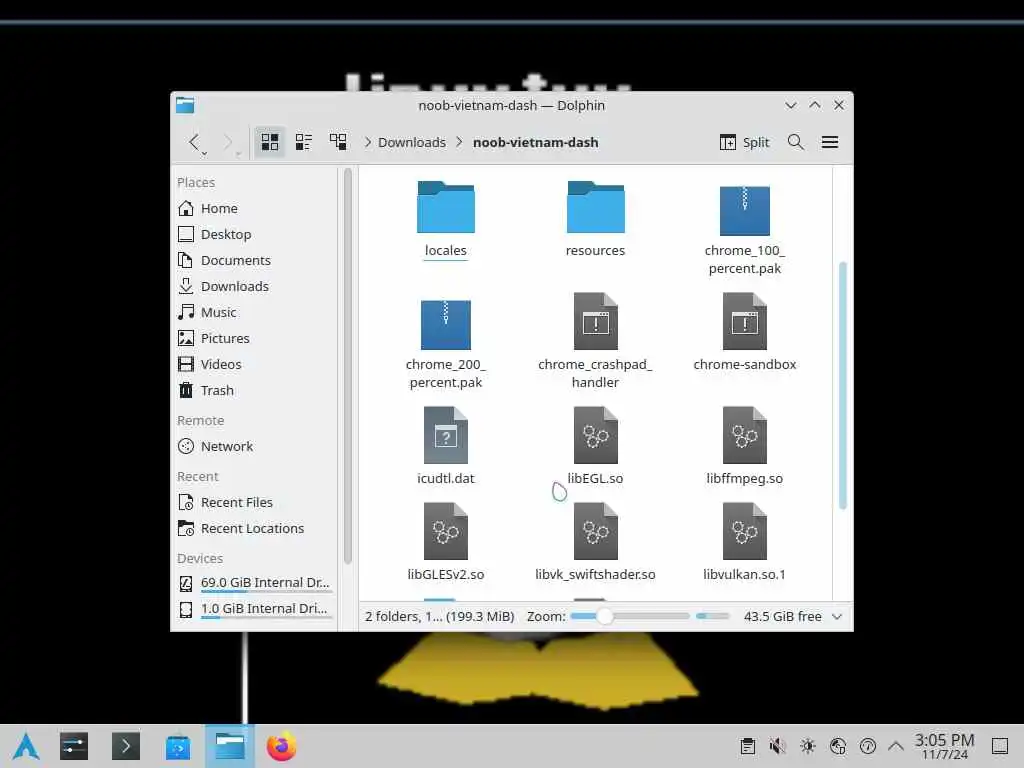Launch Konsole terminal from taskbar
1024x768 pixels.
click(x=126, y=746)
